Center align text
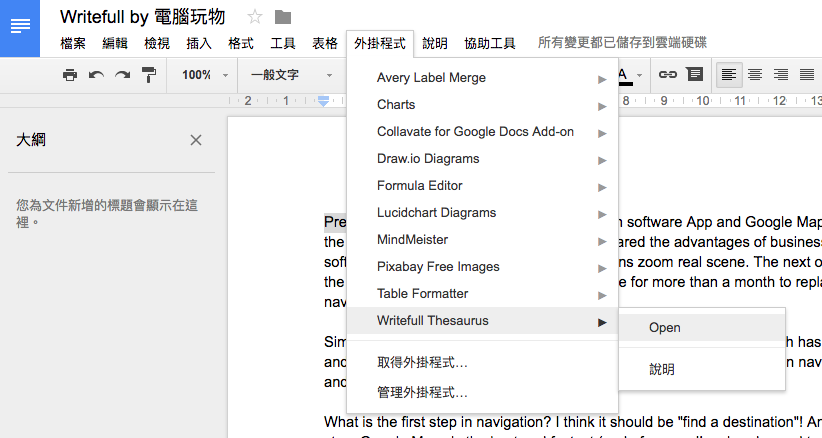 point(755,75)
